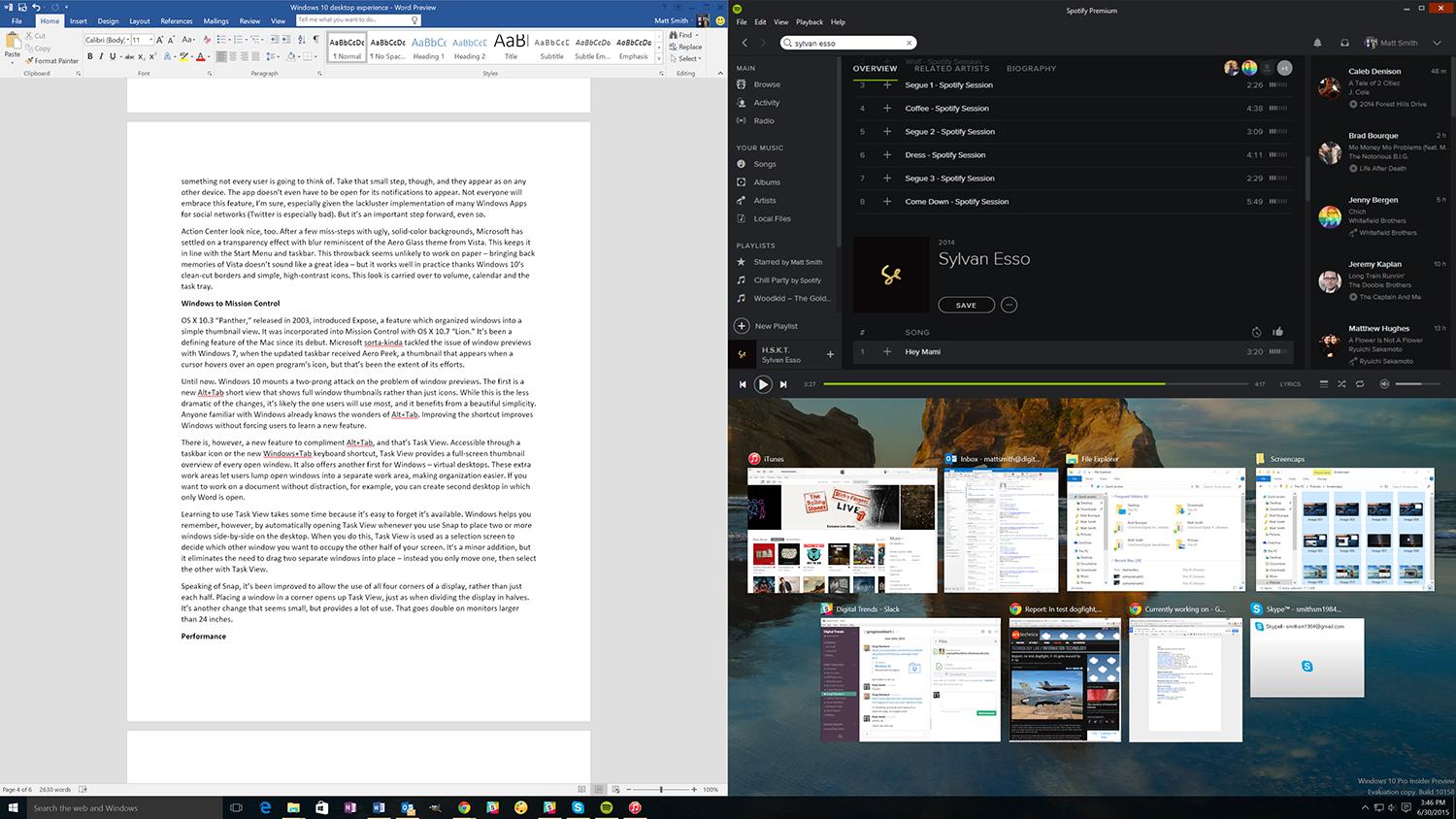Open the Select dropdown in Editing group
This screenshot has width=1456, height=819.
click(685, 58)
